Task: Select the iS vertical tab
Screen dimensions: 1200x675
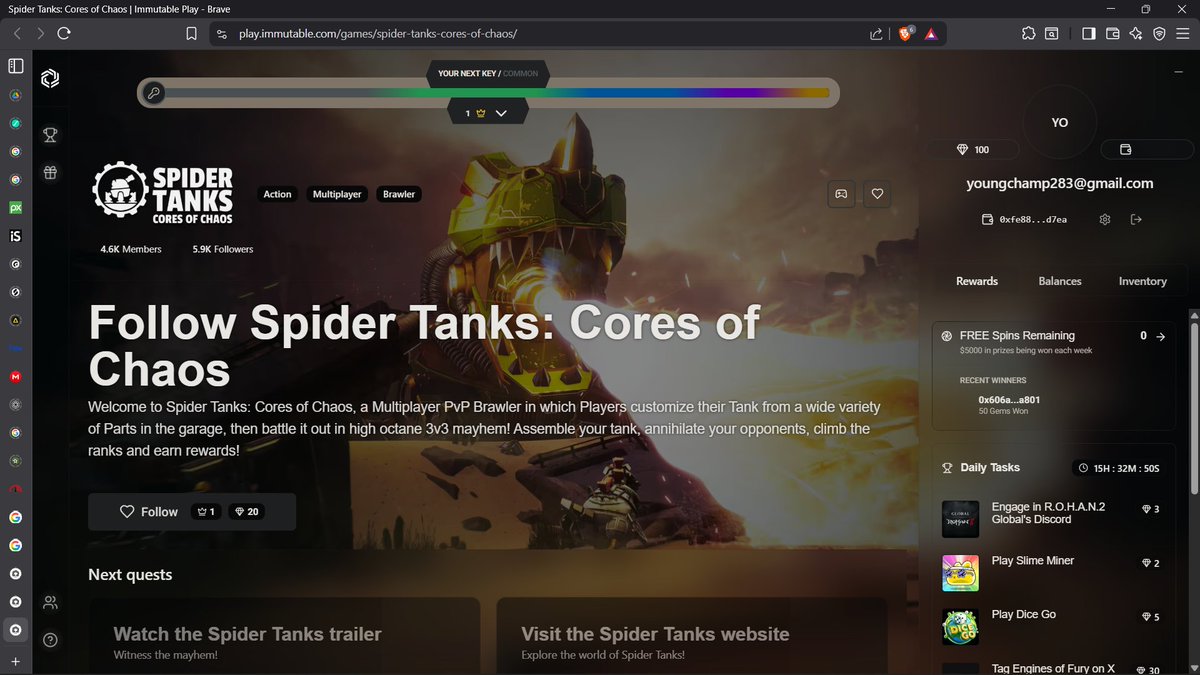Action: (x=16, y=236)
